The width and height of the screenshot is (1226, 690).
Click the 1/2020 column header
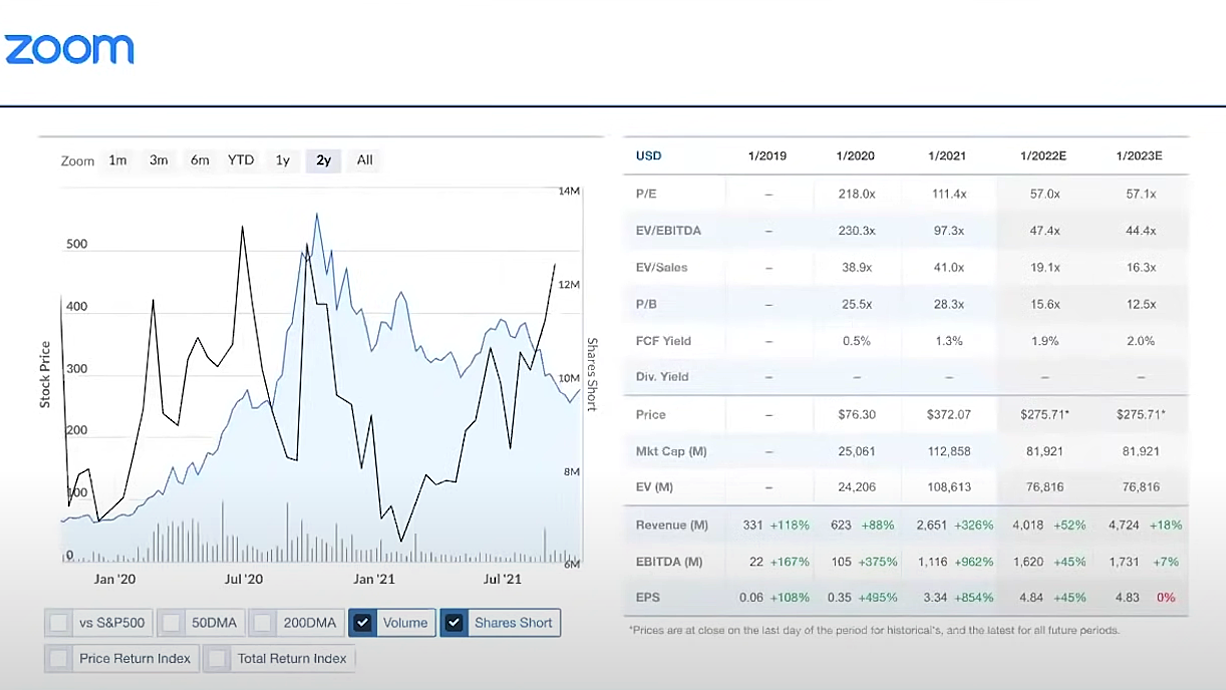pos(856,156)
